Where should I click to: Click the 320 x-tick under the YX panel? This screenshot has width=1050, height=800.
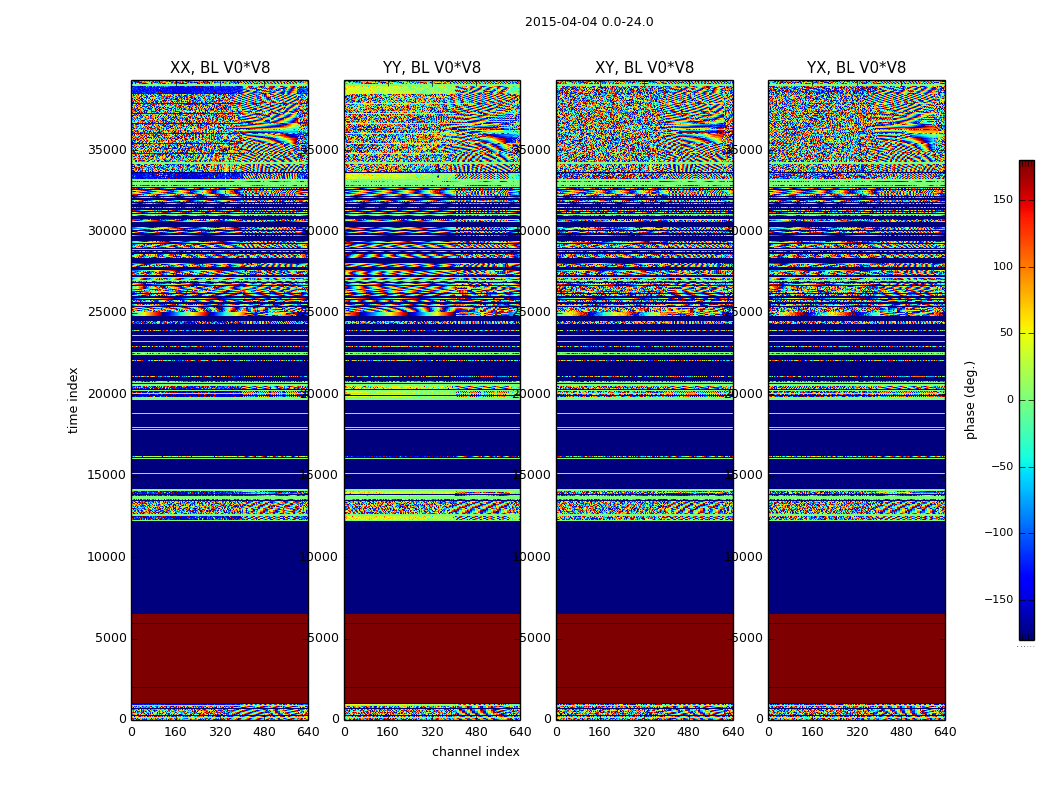856,732
